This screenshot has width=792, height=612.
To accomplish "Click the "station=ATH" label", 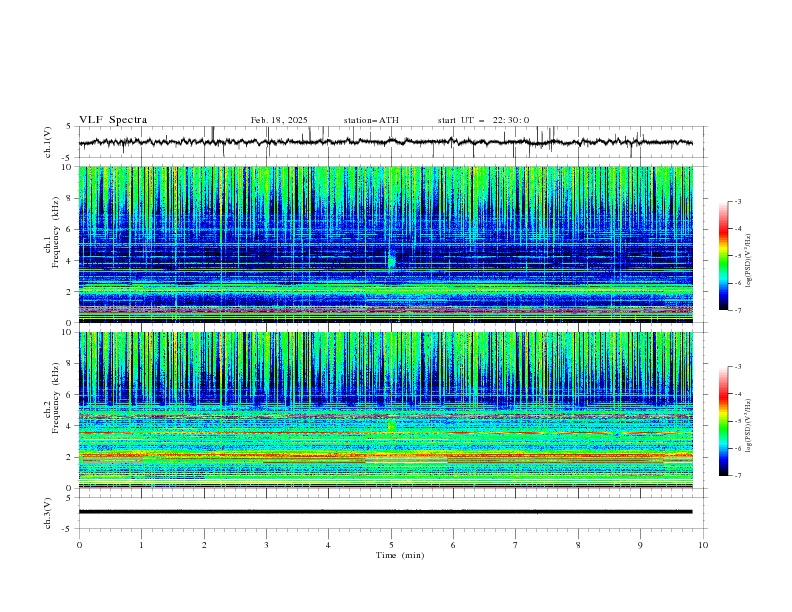I will [x=371, y=120].
